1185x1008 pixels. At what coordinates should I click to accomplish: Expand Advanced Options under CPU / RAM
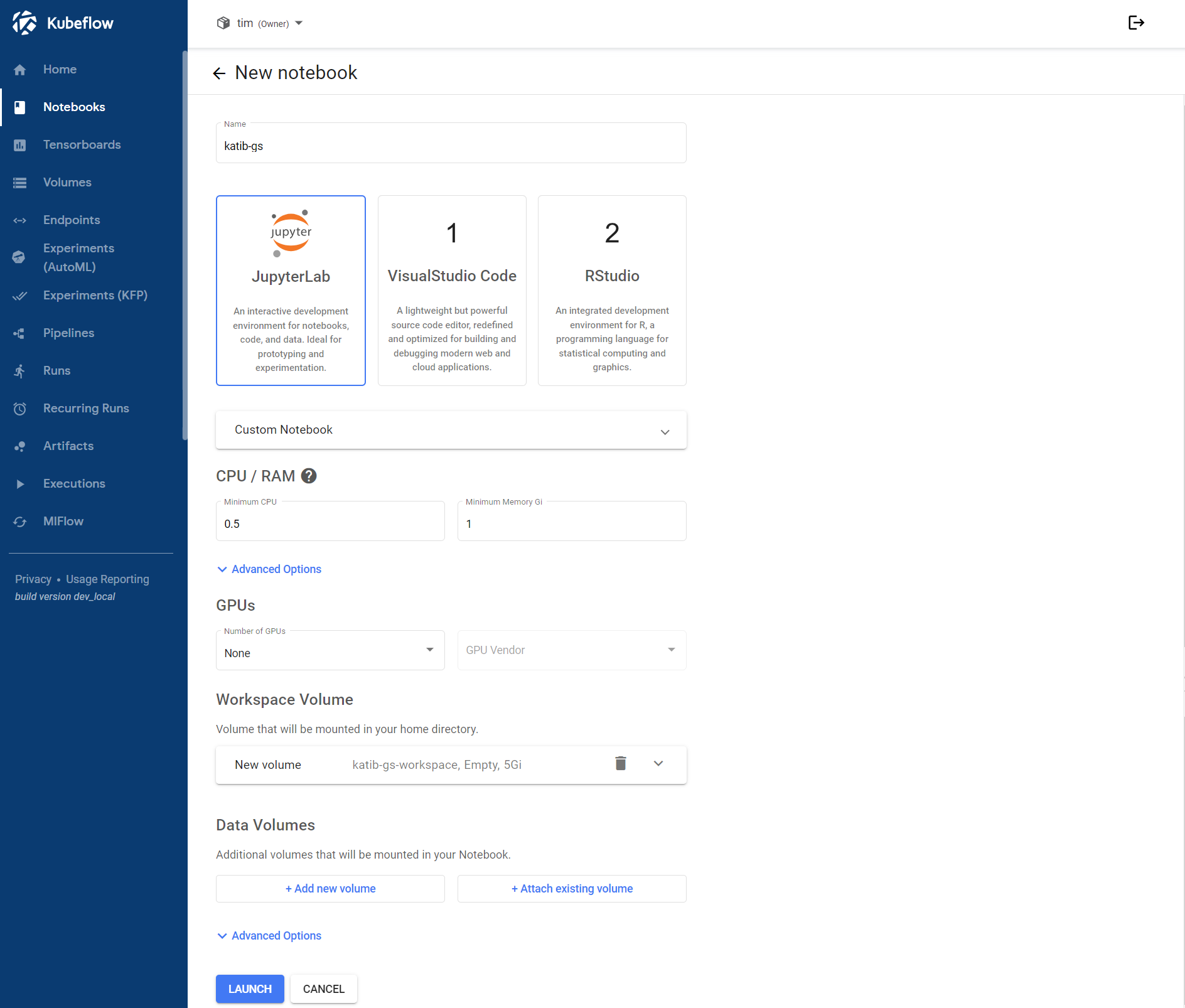tap(269, 569)
